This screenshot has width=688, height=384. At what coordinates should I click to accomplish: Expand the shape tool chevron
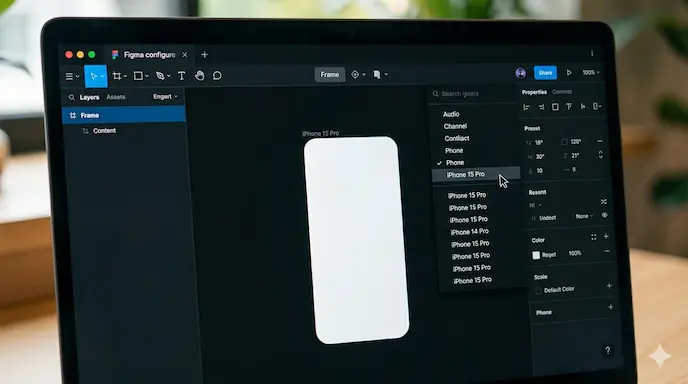click(x=147, y=76)
